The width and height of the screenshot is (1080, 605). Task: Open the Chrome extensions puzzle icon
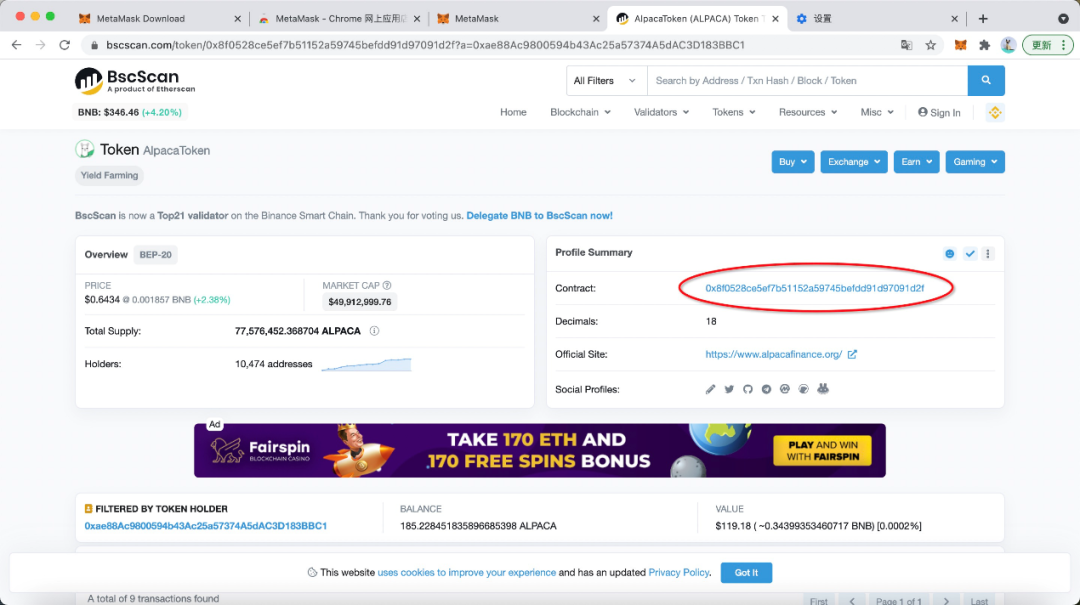(x=984, y=45)
